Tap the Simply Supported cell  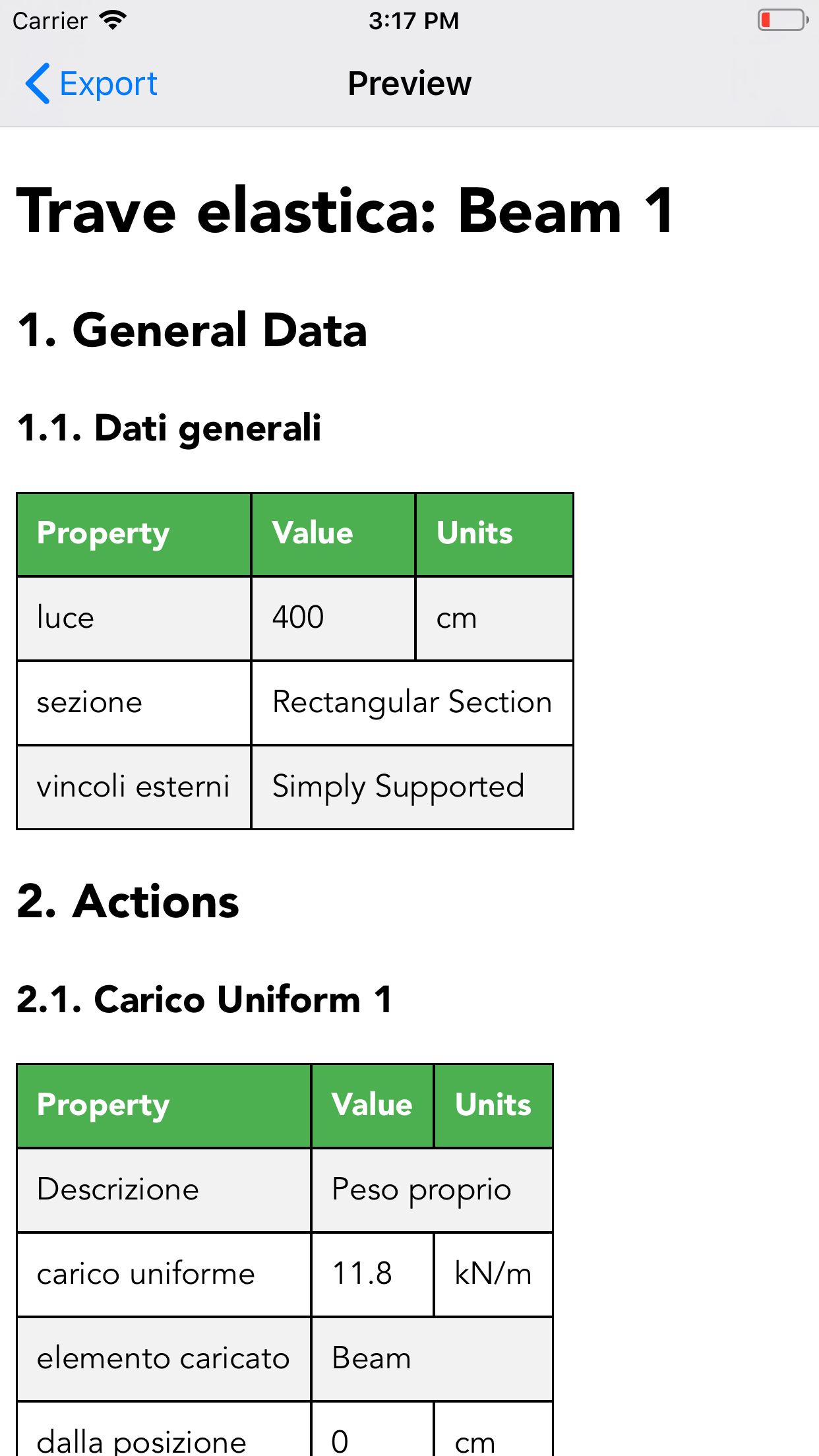(411, 787)
